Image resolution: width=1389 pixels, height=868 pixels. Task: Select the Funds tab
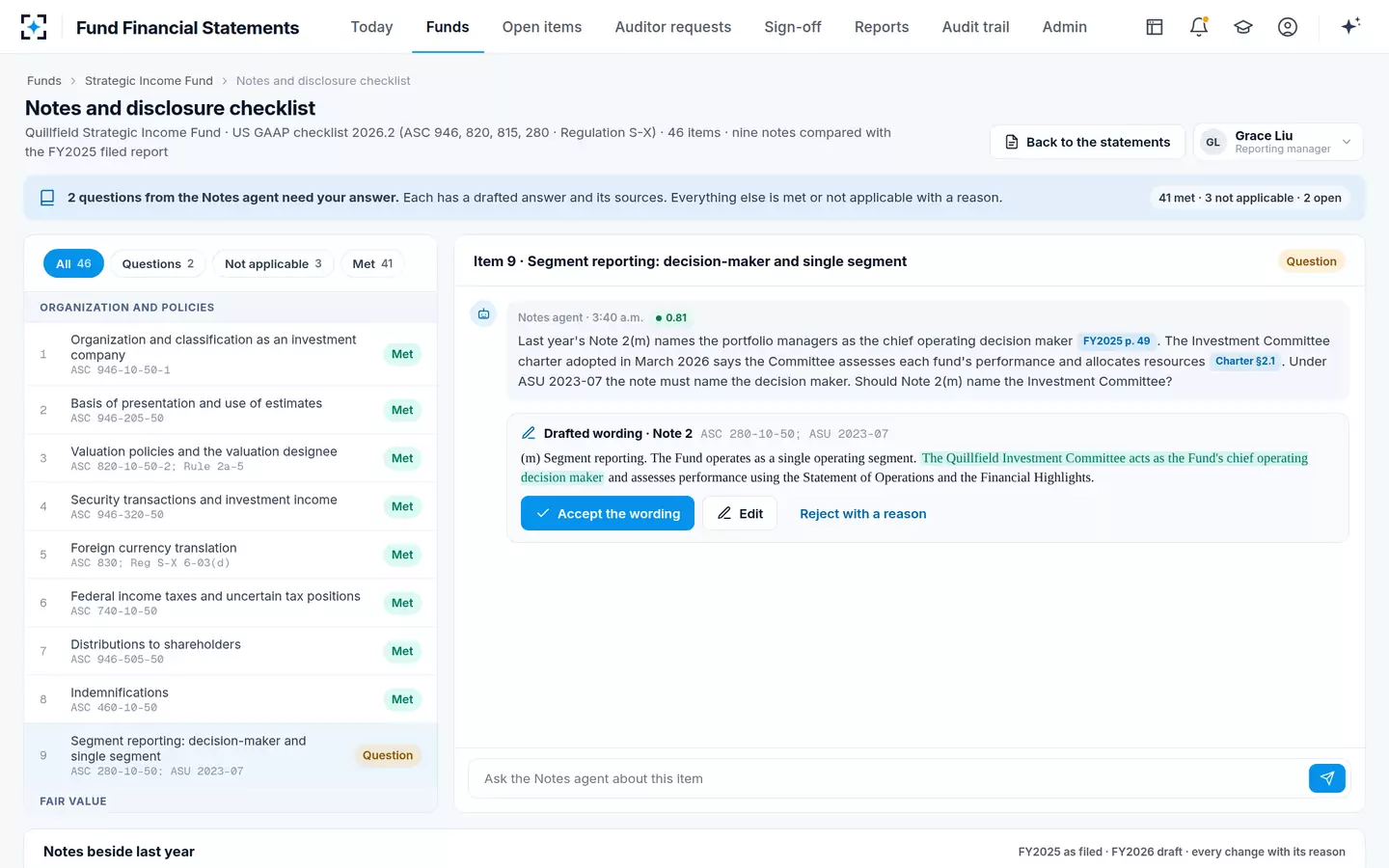pyautogui.click(x=448, y=27)
